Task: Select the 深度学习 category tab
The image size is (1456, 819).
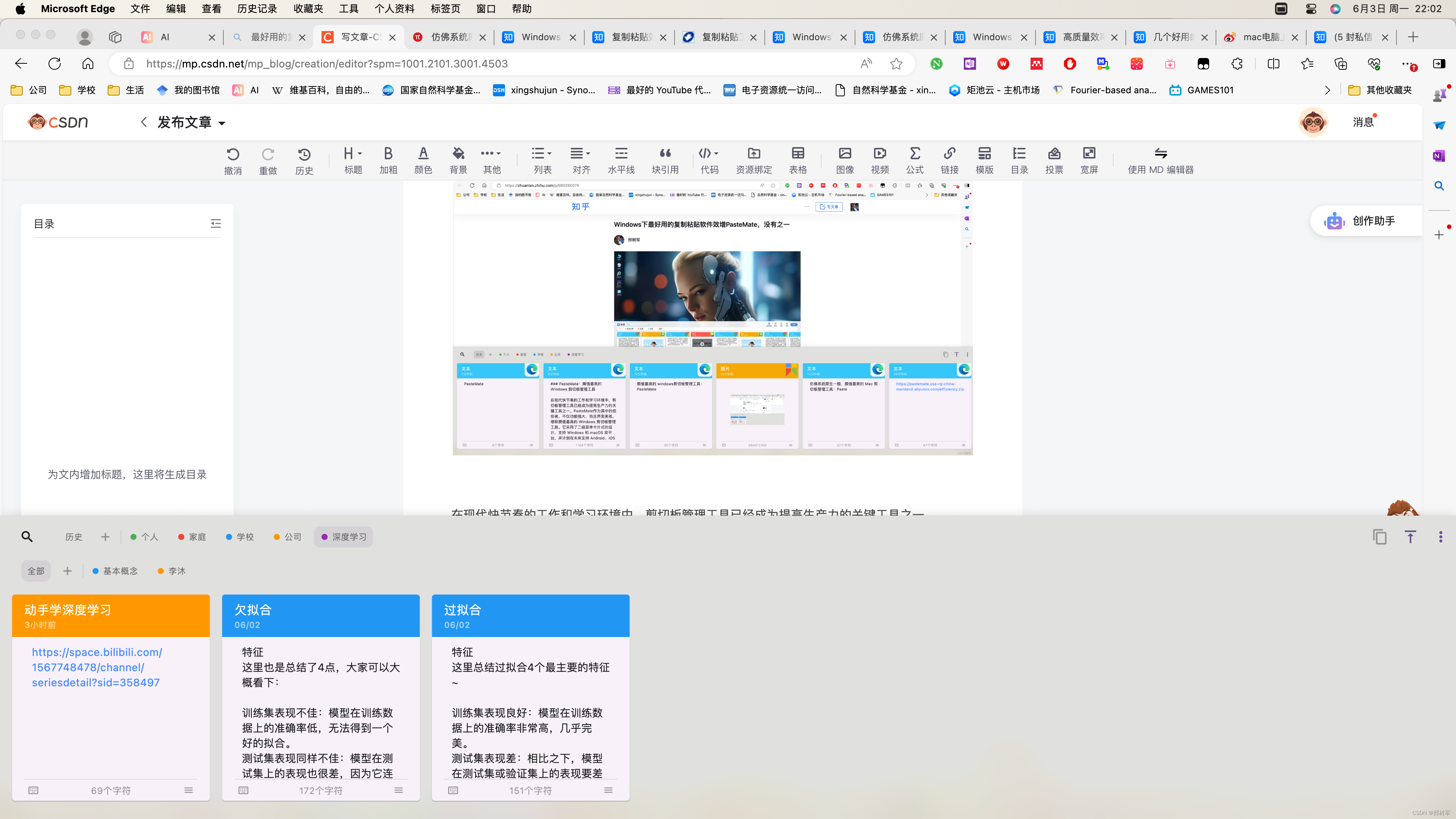Action: (344, 537)
